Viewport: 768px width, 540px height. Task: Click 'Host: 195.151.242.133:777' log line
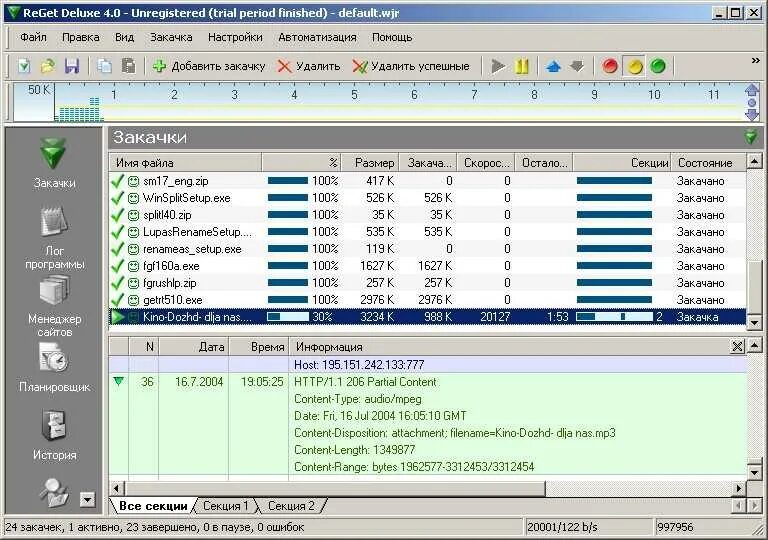pyautogui.click(x=359, y=365)
